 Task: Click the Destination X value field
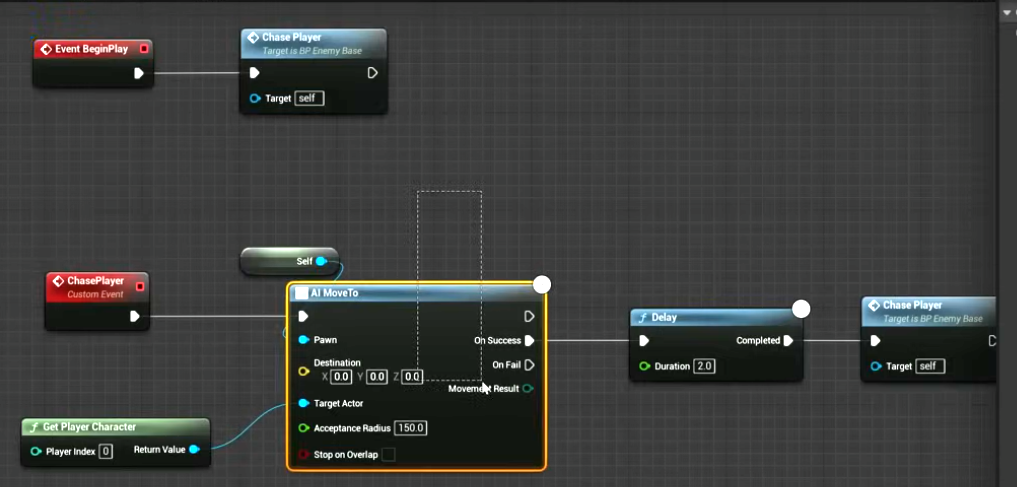[x=341, y=377]
